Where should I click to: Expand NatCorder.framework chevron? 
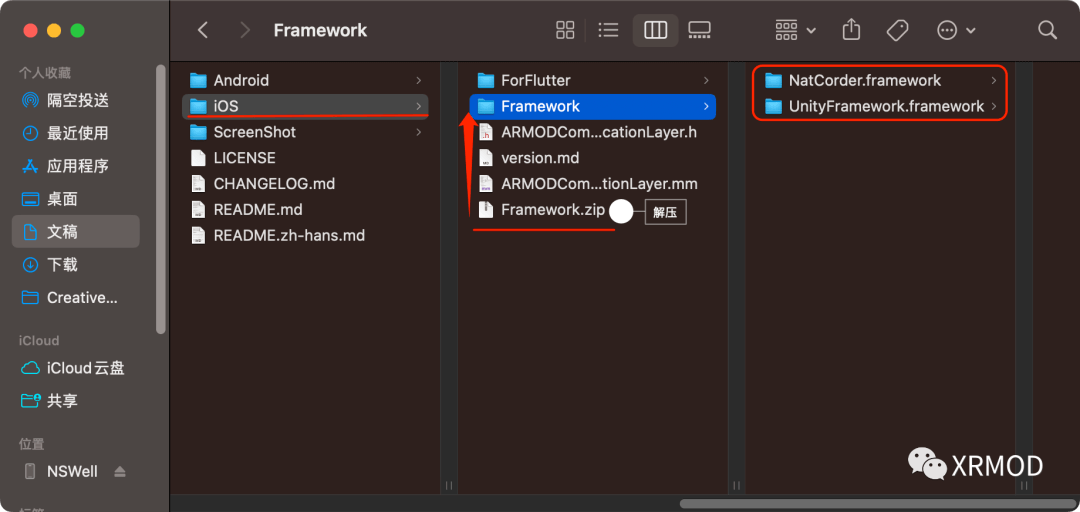pos(993,81)
